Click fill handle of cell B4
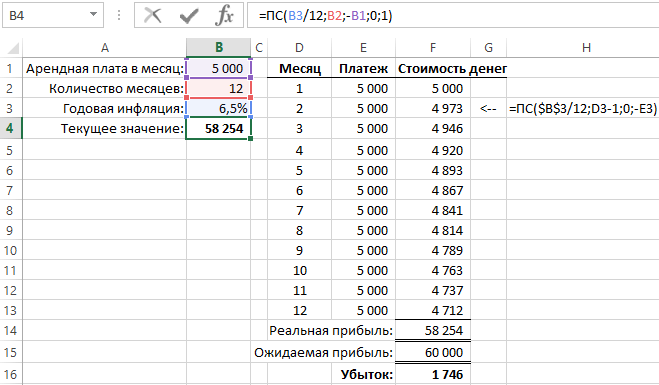 250,138
